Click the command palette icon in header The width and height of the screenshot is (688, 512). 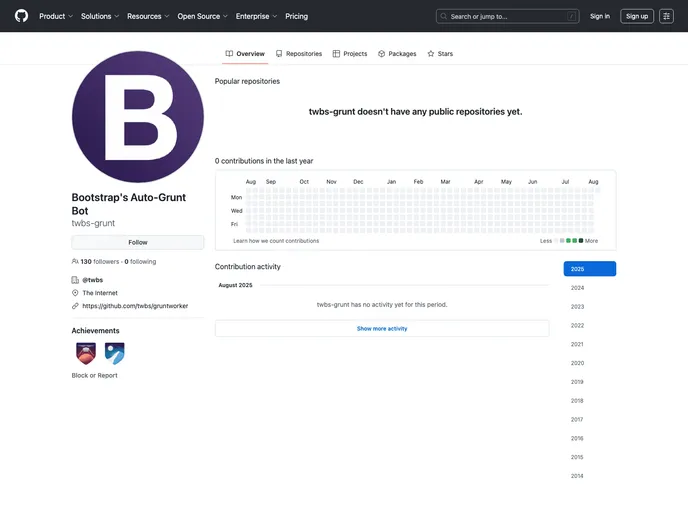click(666, 16)
